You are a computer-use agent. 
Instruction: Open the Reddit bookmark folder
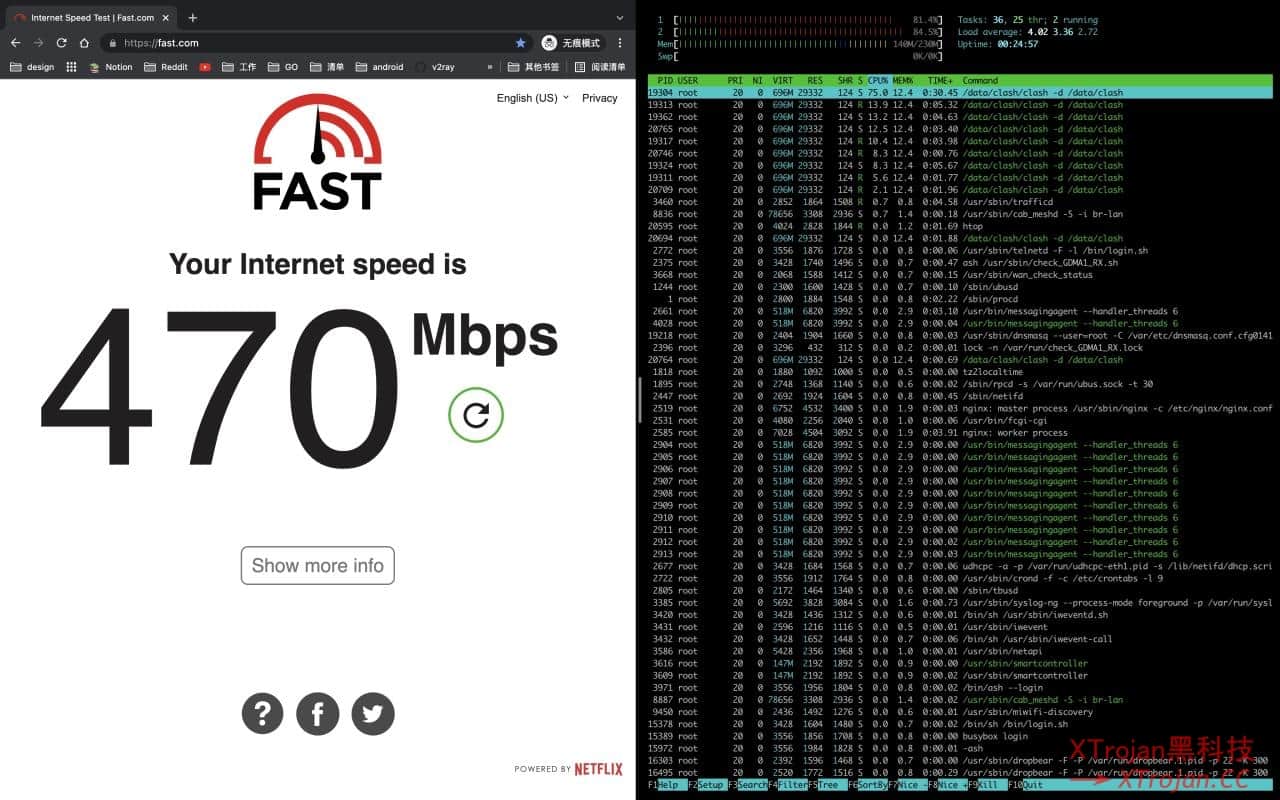pyautogui.click(x=166, y=67)
